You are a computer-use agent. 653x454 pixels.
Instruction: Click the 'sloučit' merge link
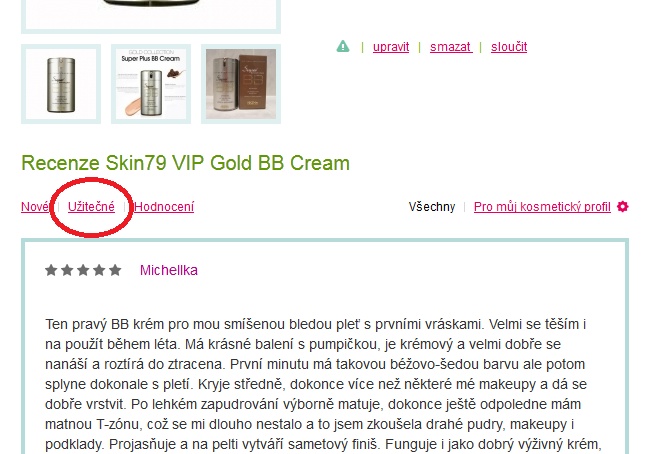click(509, 47)
